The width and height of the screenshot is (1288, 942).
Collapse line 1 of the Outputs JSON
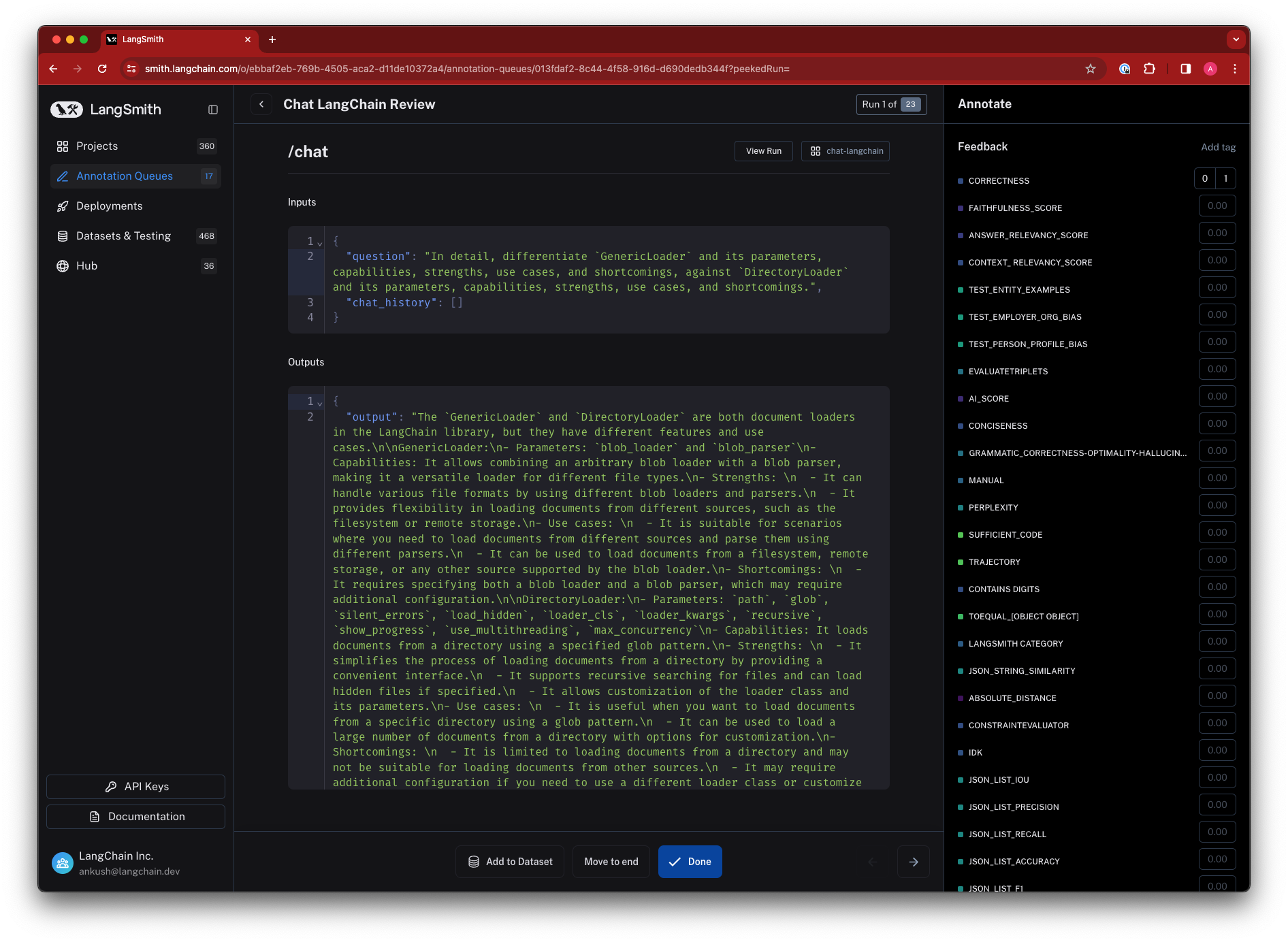tap(320, 403)
